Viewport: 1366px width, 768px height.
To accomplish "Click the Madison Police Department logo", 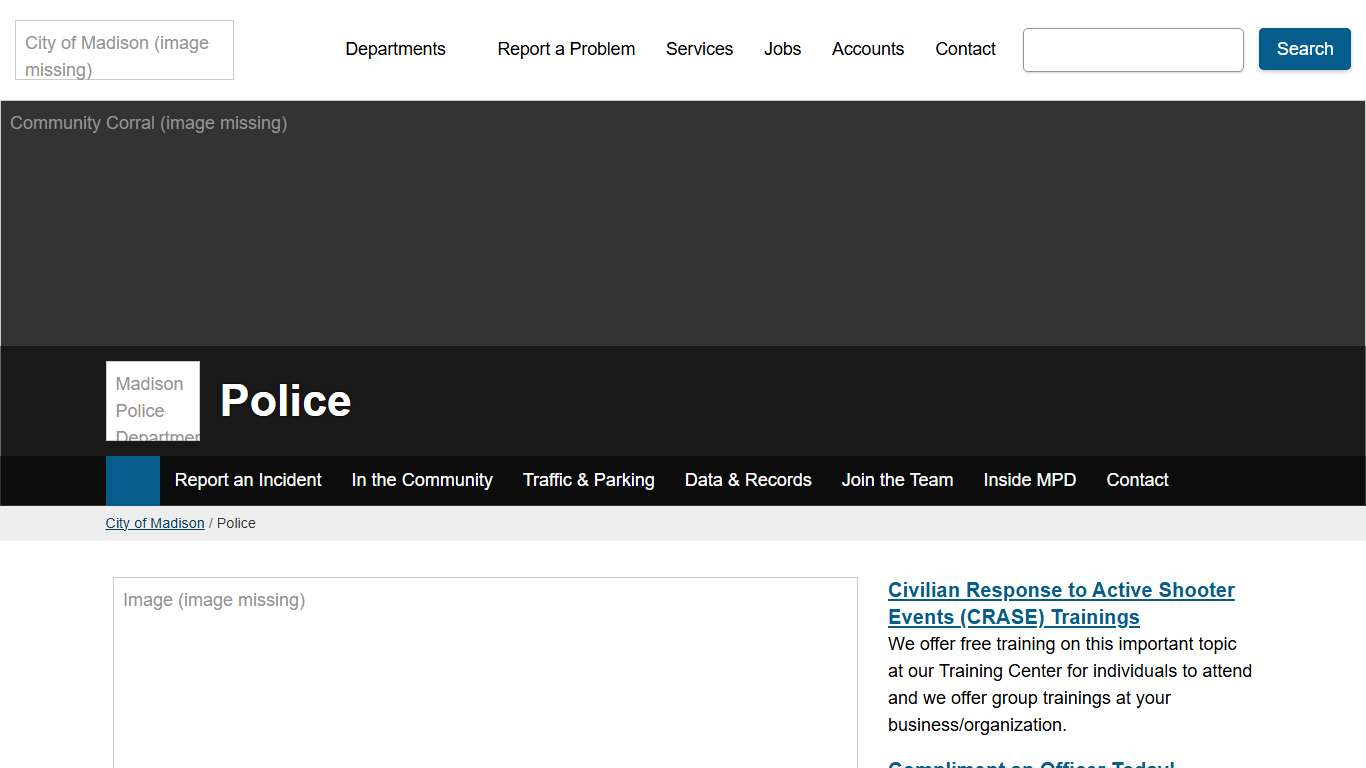I will (153, 401).
